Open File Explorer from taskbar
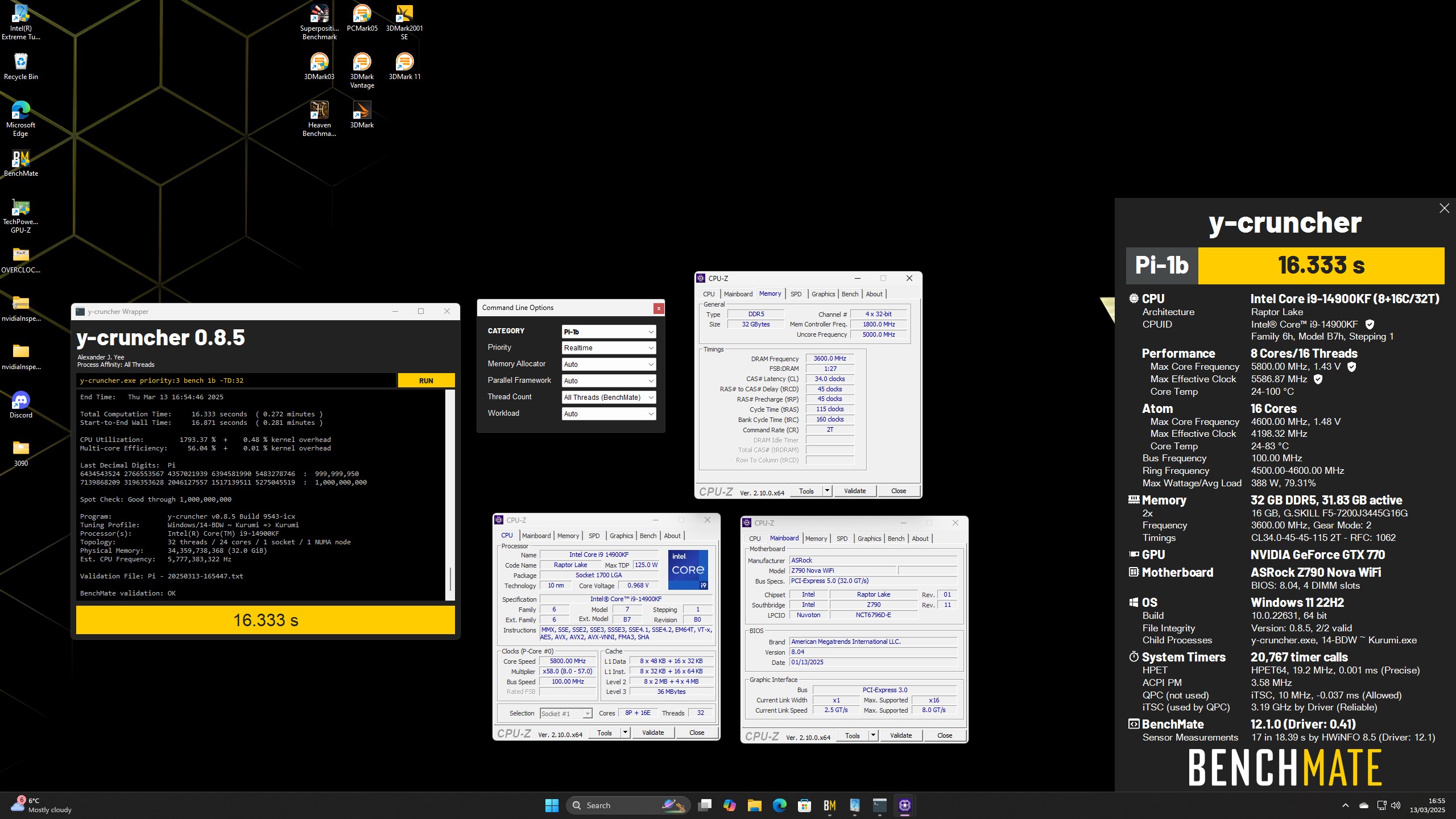This screenshot has height=819, width=1456. (755, 805)
